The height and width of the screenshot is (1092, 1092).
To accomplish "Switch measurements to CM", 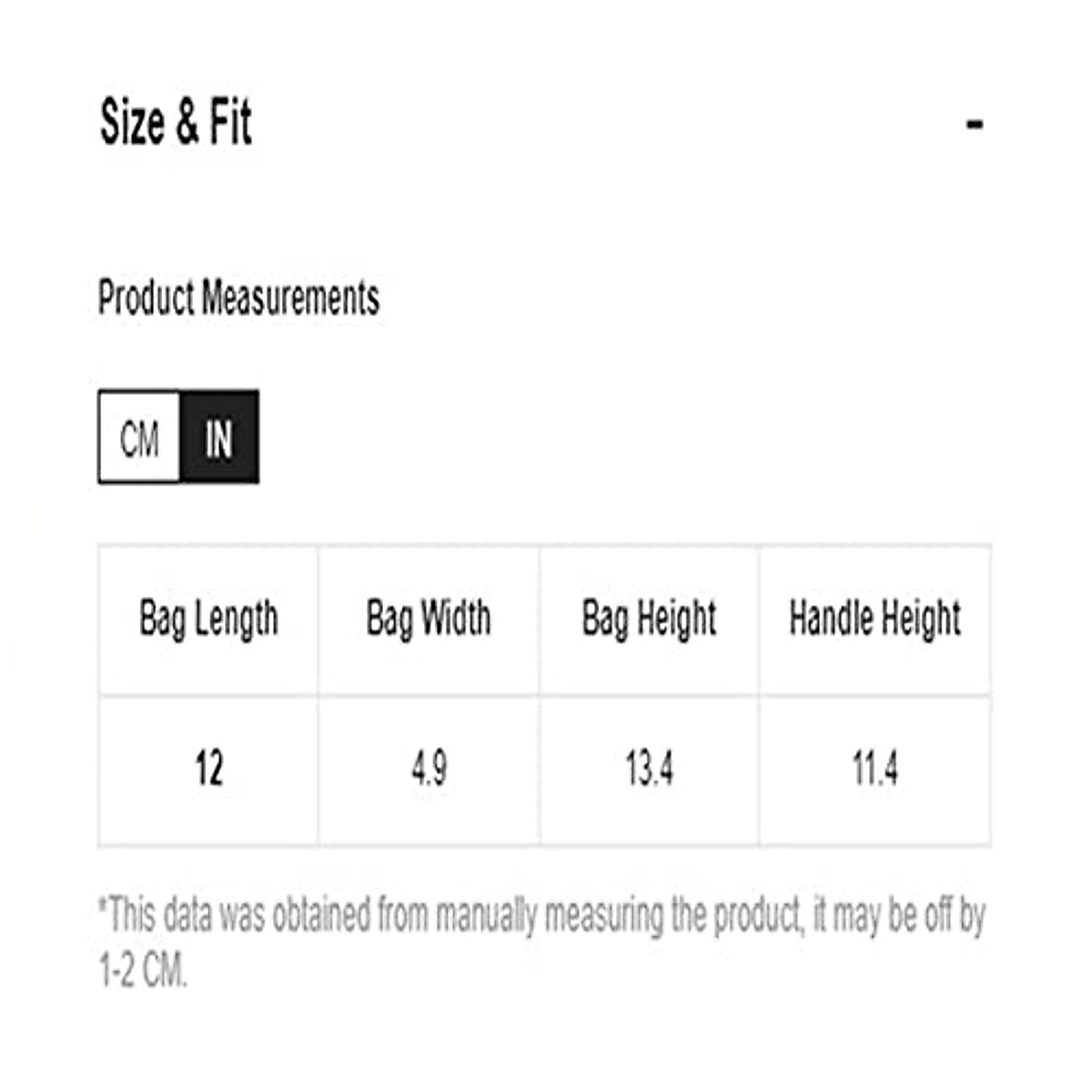I will tap(139, 438).
